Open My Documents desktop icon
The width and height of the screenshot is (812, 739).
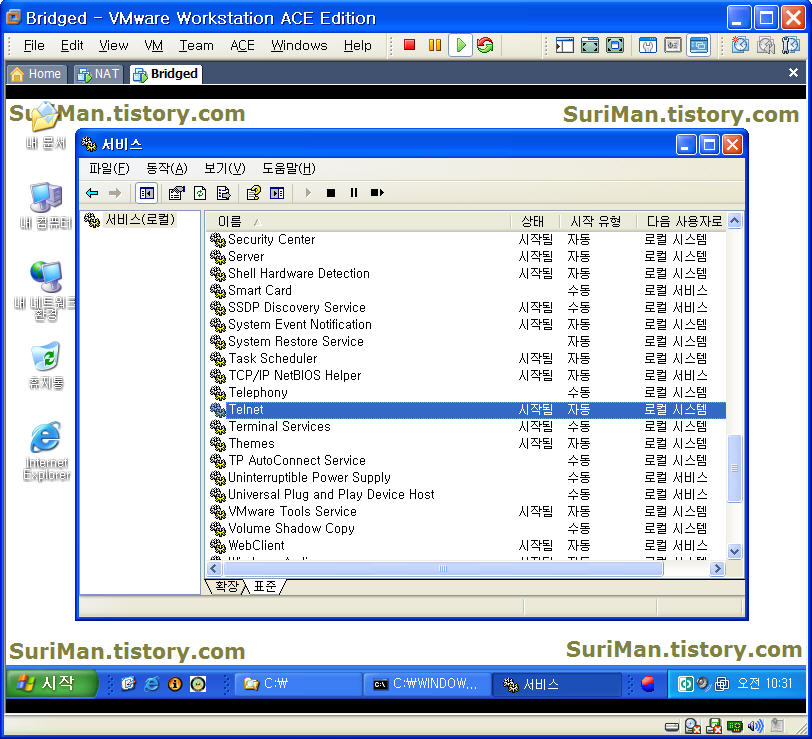(45, 126)
